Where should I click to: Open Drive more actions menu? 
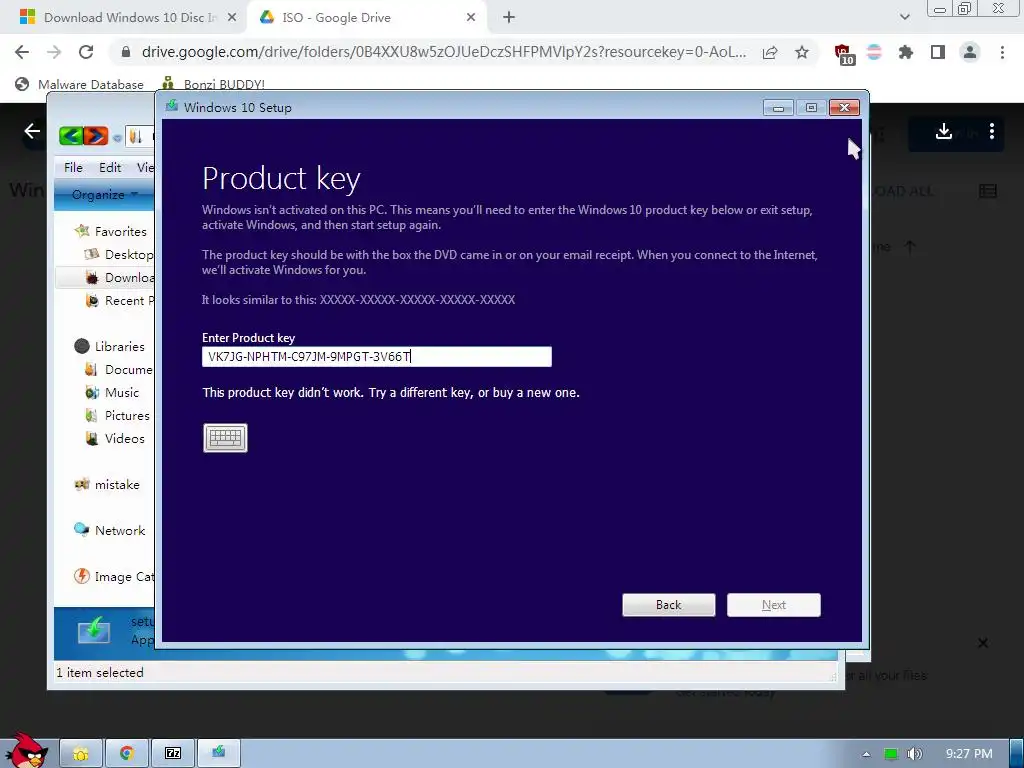point(992,131)
